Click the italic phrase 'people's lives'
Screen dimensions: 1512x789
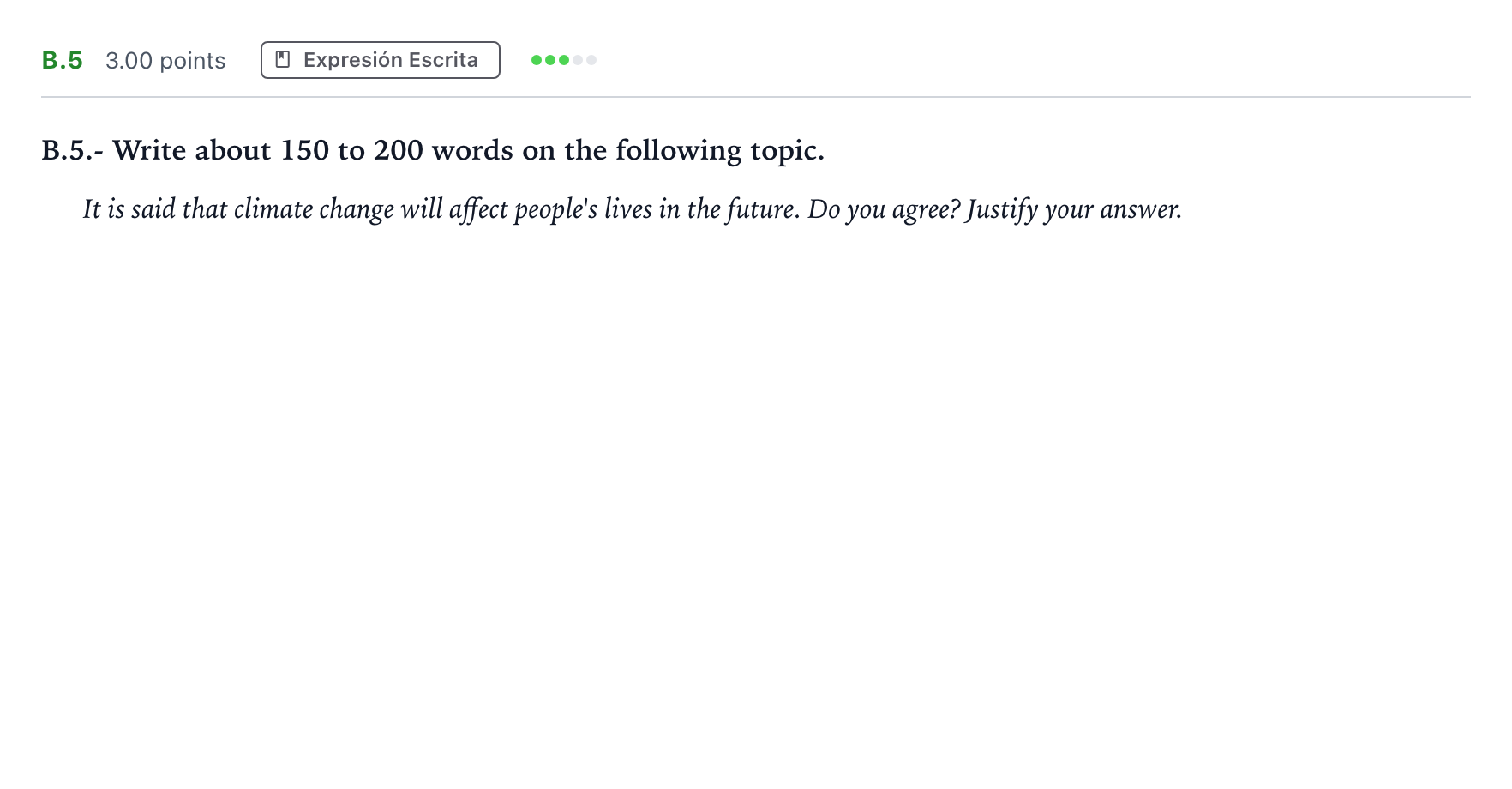pyautogui.click(x=583, y=209)
